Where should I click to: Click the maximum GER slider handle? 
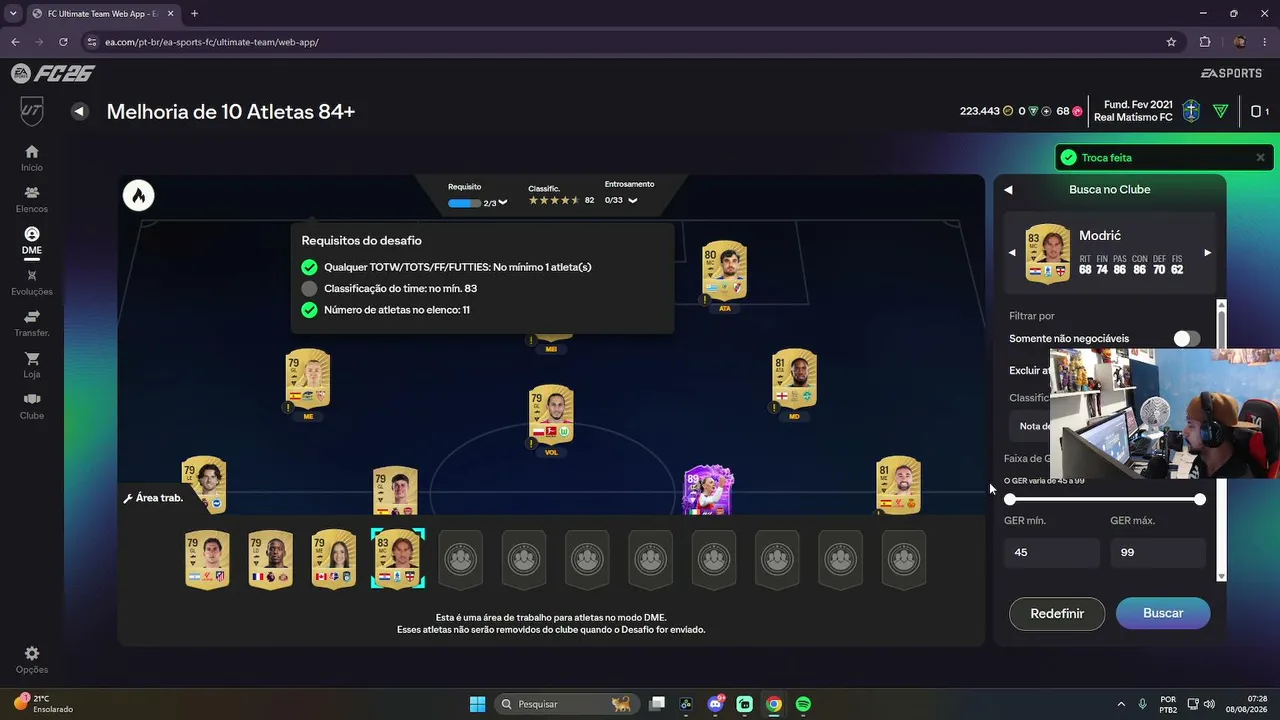(x=1199, y=499)
